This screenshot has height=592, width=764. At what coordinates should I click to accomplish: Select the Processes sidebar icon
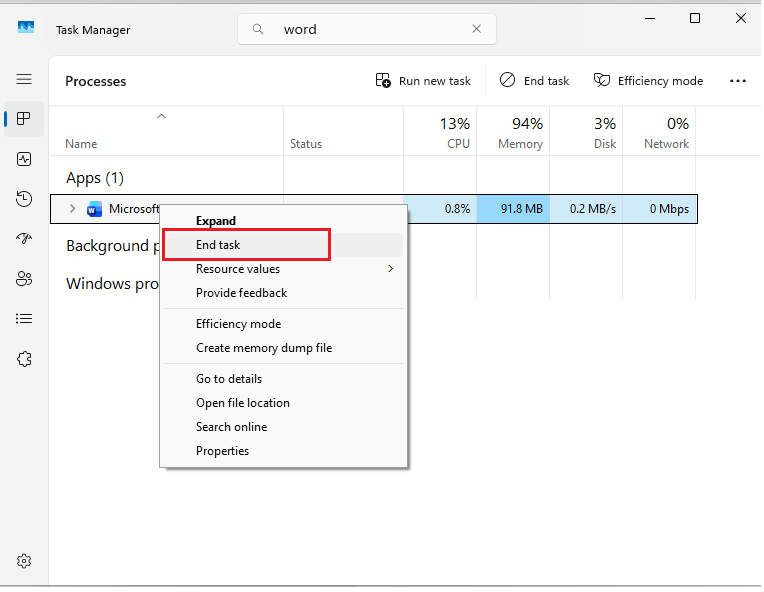[x=24, y=118]
